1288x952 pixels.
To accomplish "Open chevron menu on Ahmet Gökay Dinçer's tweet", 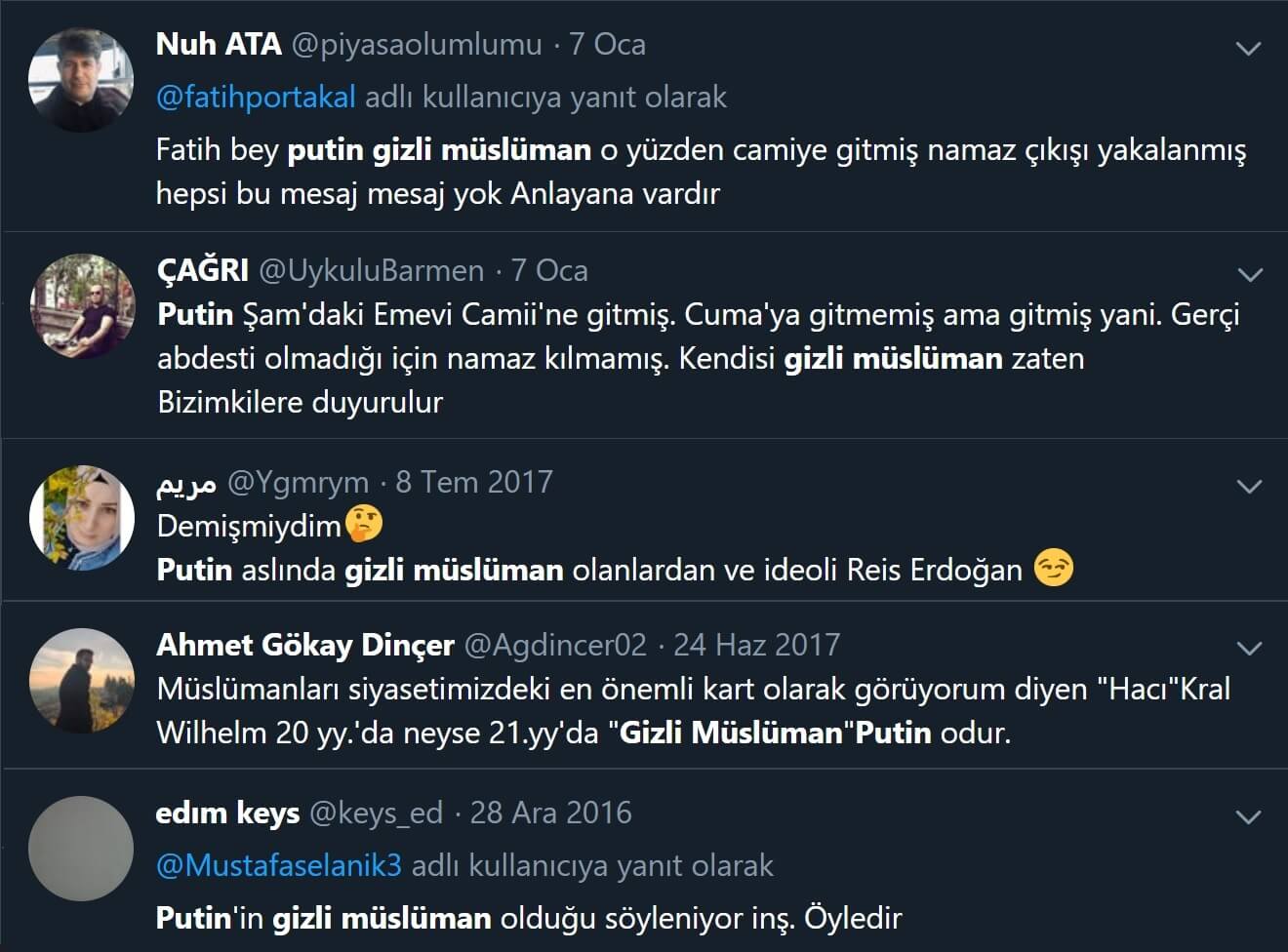I will click(x=1249, y=648).
